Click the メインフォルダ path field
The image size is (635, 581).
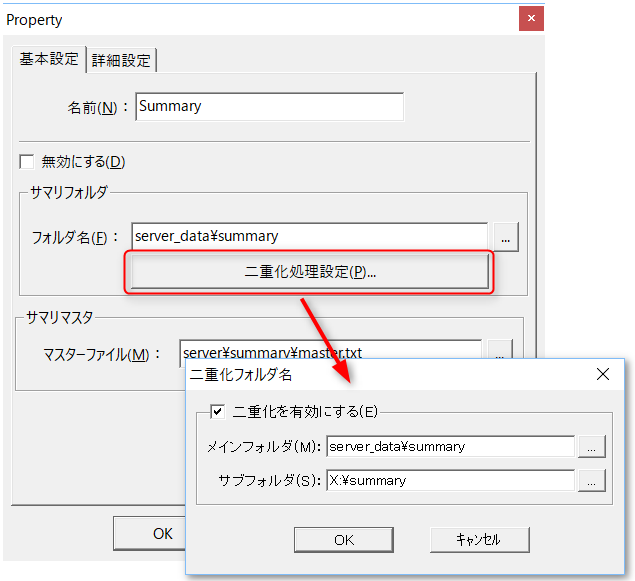(x=450, y=447)
